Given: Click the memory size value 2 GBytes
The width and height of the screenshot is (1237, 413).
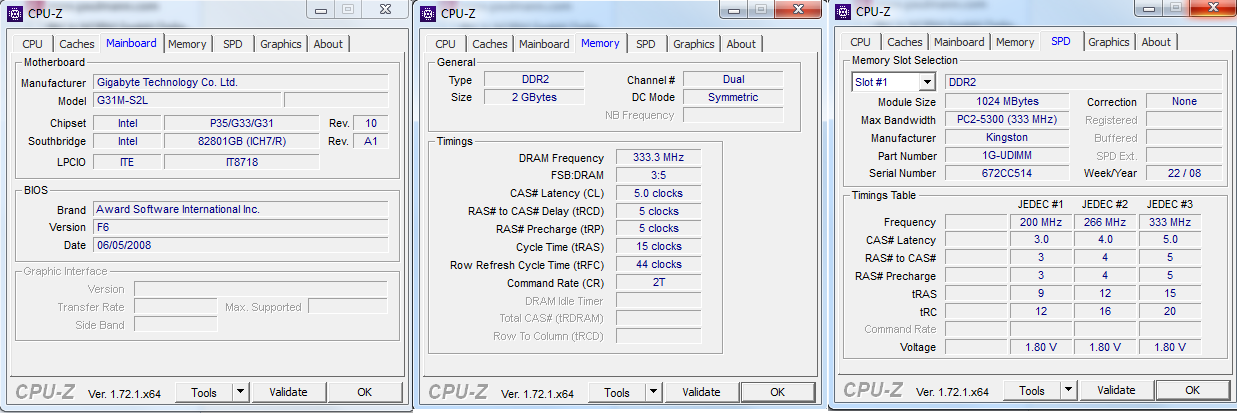Looking at the screenshot, I should pyautogui.click(x=532, y=97).
